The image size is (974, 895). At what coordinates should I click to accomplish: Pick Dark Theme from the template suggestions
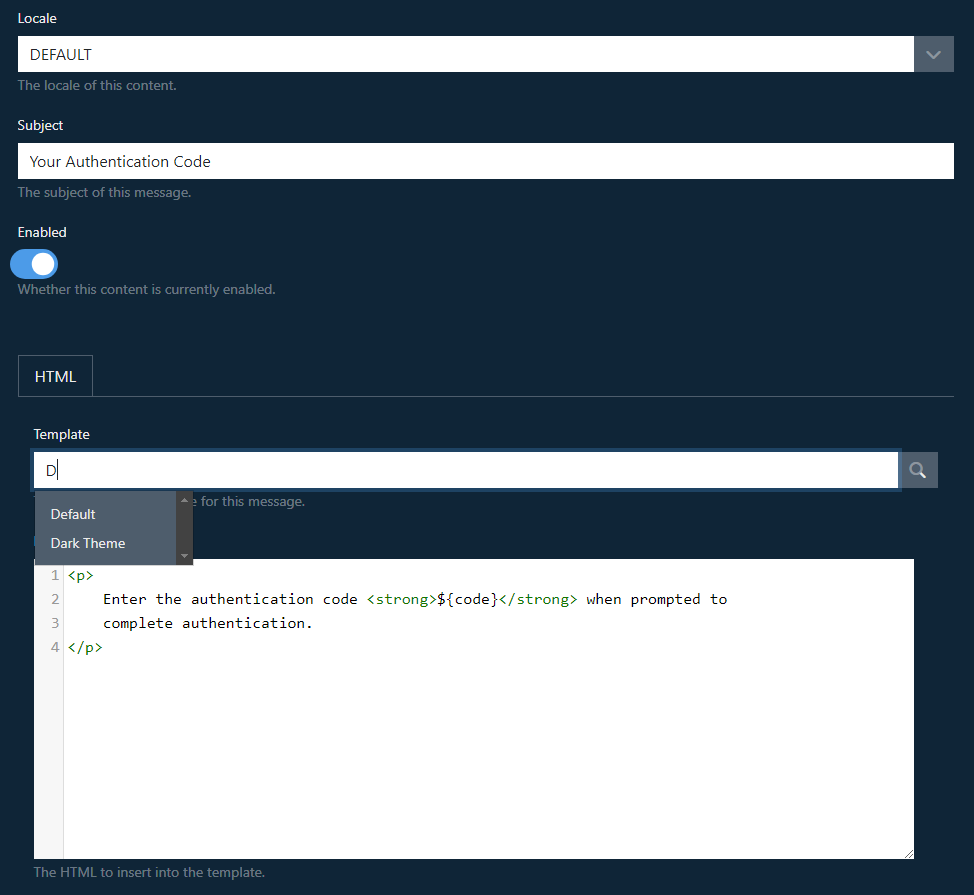click(x=88, y=543)
